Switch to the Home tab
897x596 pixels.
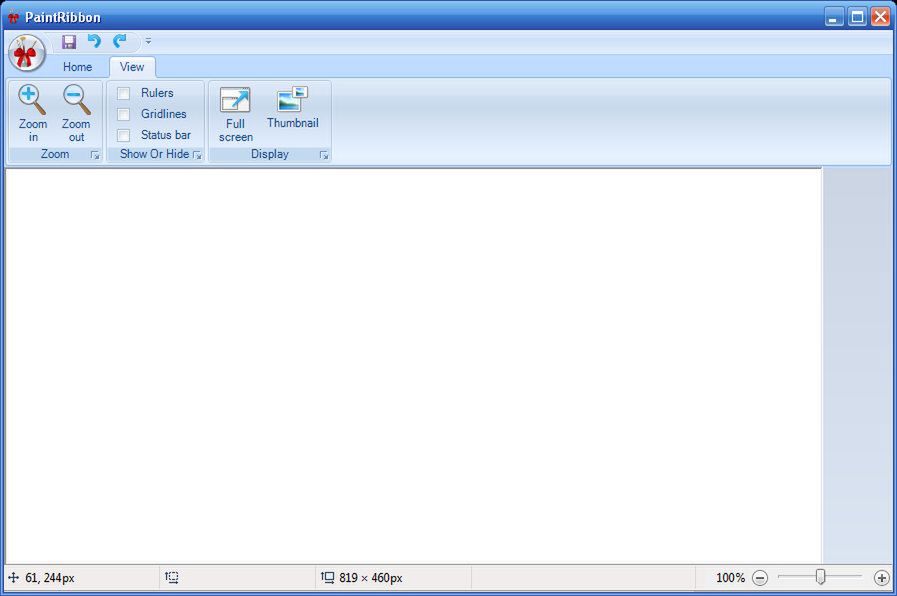(77, 67)
